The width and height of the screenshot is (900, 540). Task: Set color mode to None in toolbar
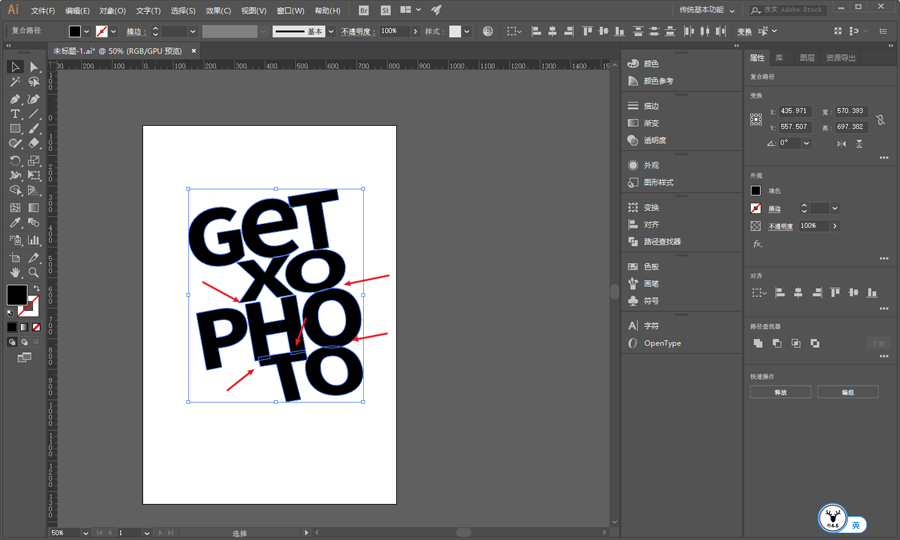click(37, 327)
